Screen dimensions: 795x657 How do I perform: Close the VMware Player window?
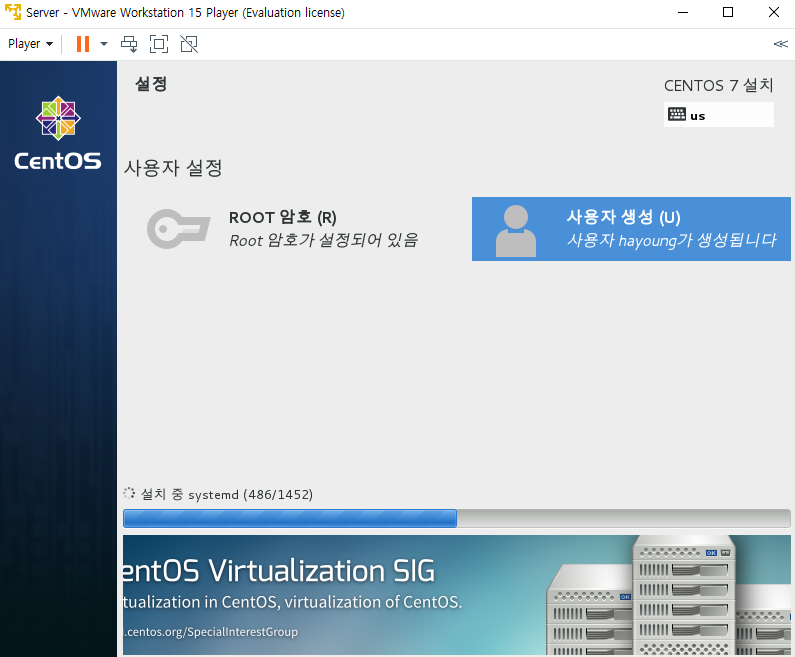[x=774, y=12]
